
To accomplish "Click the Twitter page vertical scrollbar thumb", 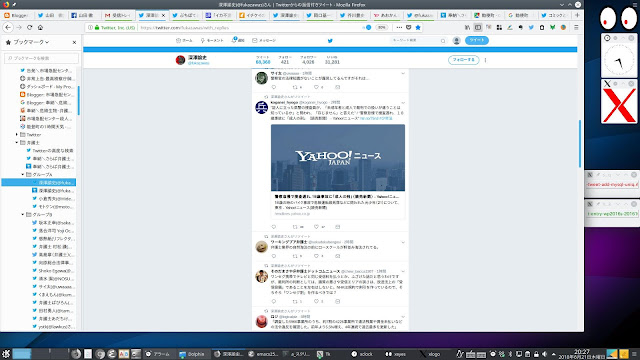I will coord(580,144).
